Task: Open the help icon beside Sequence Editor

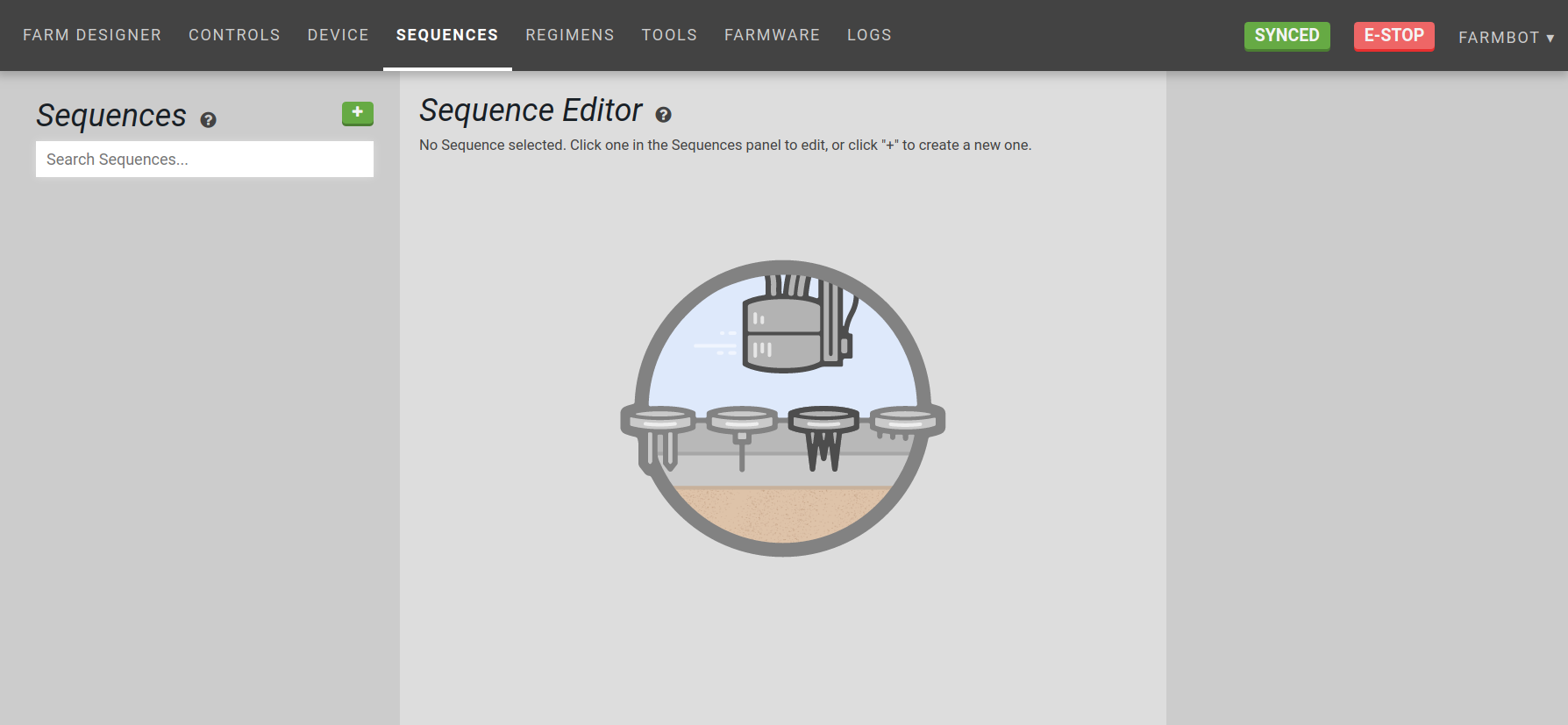Action: (663, 115)
